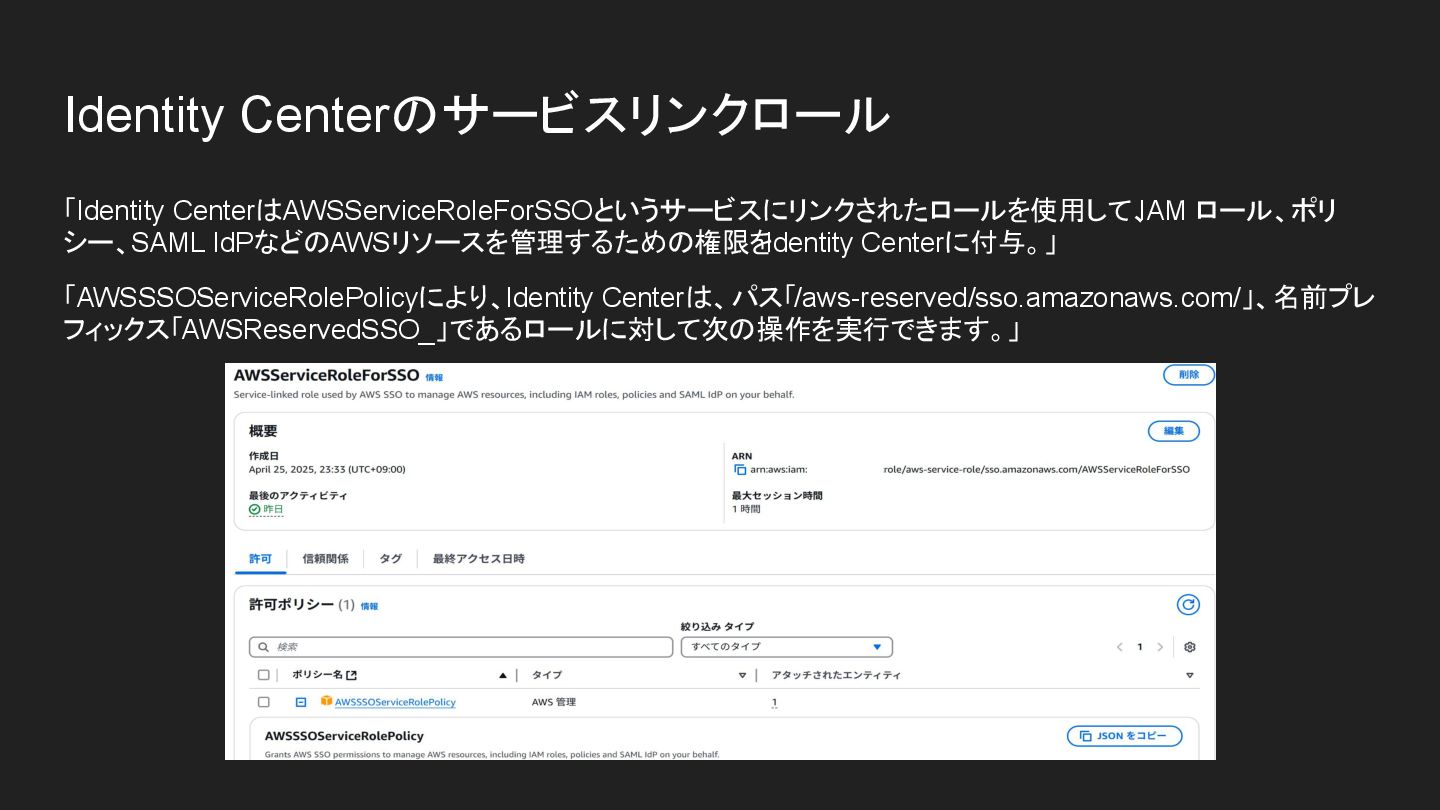Viewport: 1440px width, 810px height.
Task: Focus the policy 検索 input field
Action: pyautogui.click(x=461, y=647)
